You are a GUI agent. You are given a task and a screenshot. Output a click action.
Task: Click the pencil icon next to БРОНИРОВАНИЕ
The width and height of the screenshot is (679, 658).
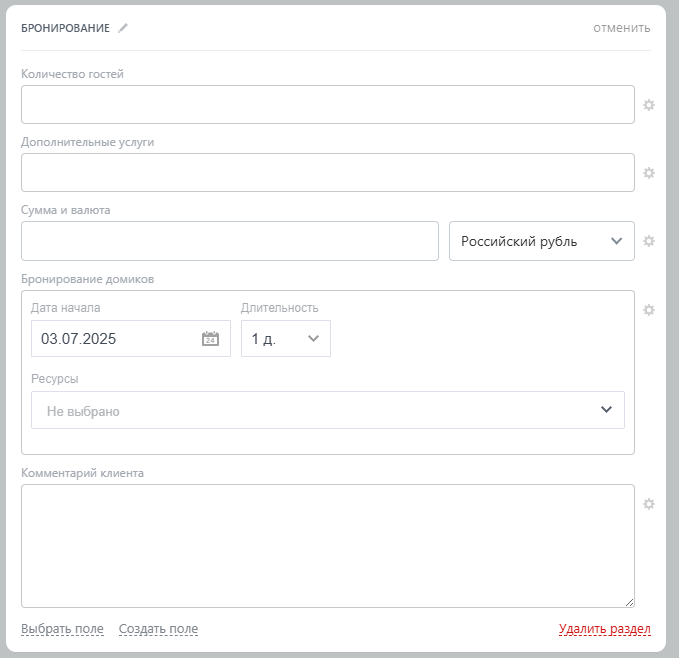coord(123,28)
